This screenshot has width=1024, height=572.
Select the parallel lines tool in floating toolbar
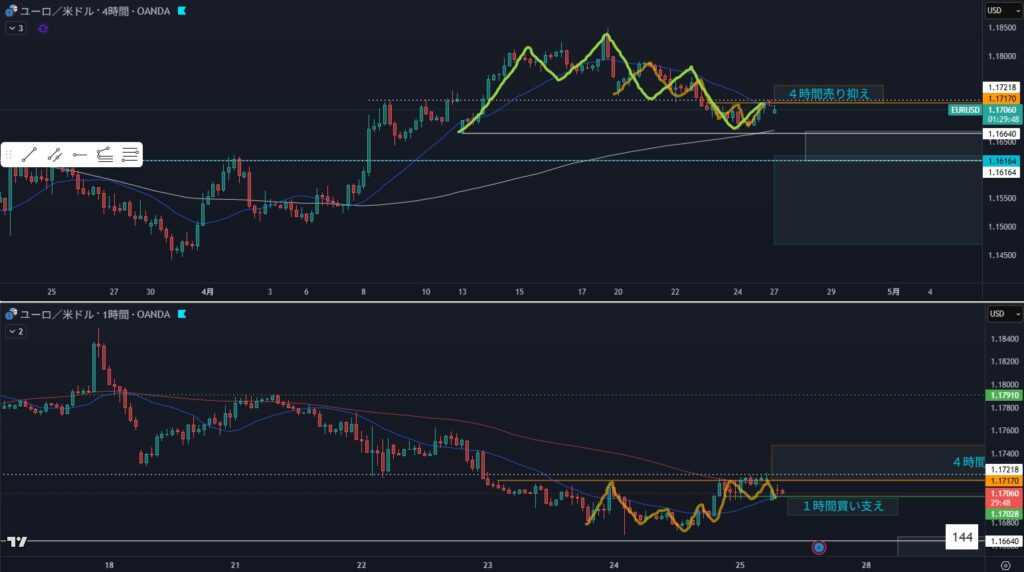point(130,154)
